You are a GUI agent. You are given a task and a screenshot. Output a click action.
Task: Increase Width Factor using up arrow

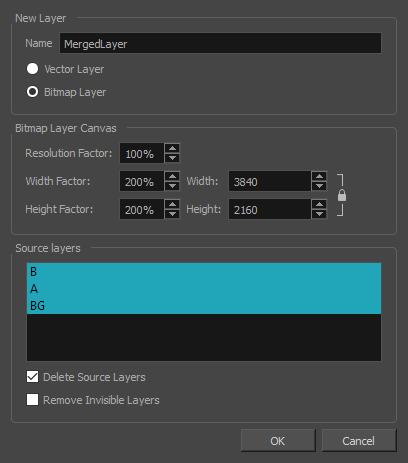click(x=172, y=176)
